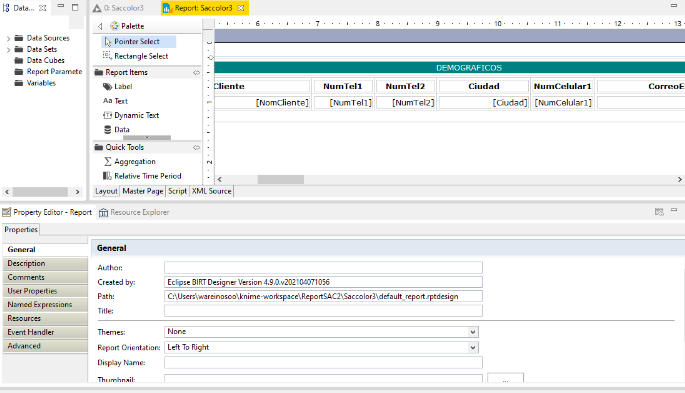This screenshot has width=685, height=393.
Task: Maximize the Data Explorer panel
Action: [x=75, y=7]
